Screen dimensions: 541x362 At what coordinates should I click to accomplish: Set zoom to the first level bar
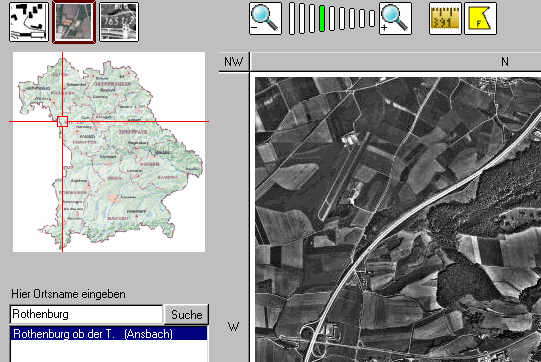pos(292,19)
